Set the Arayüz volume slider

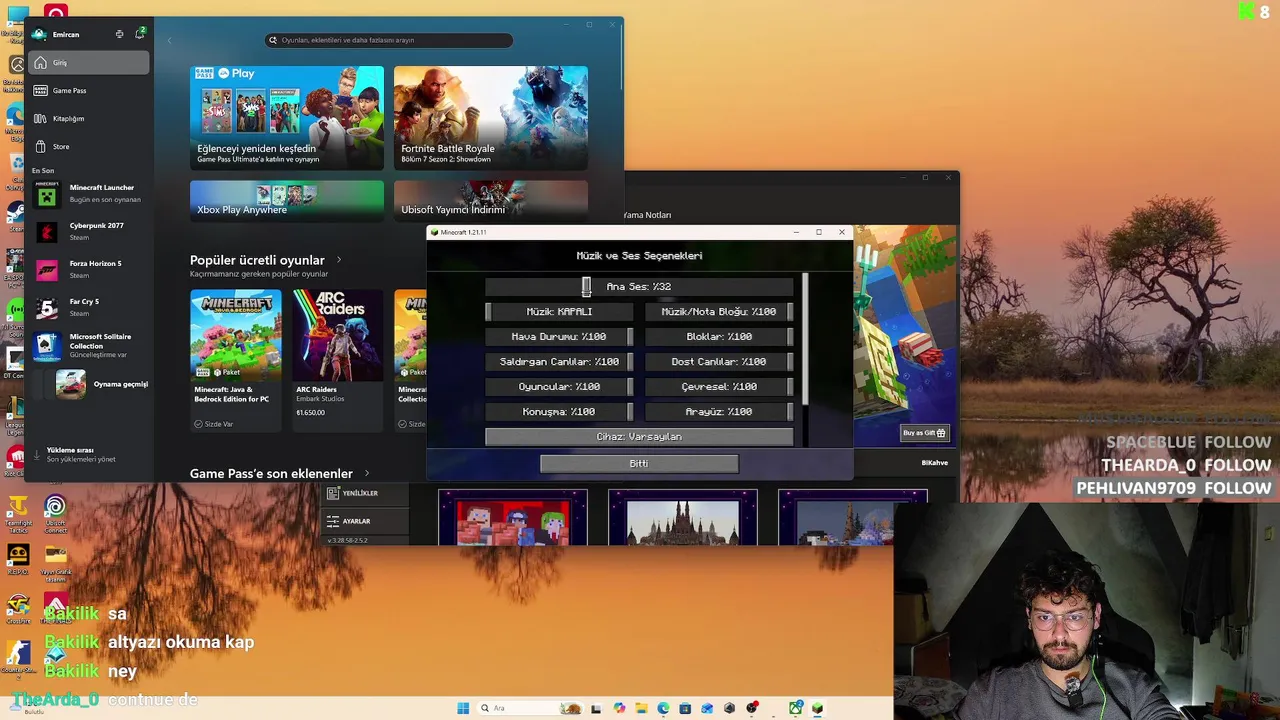point(719,412)
